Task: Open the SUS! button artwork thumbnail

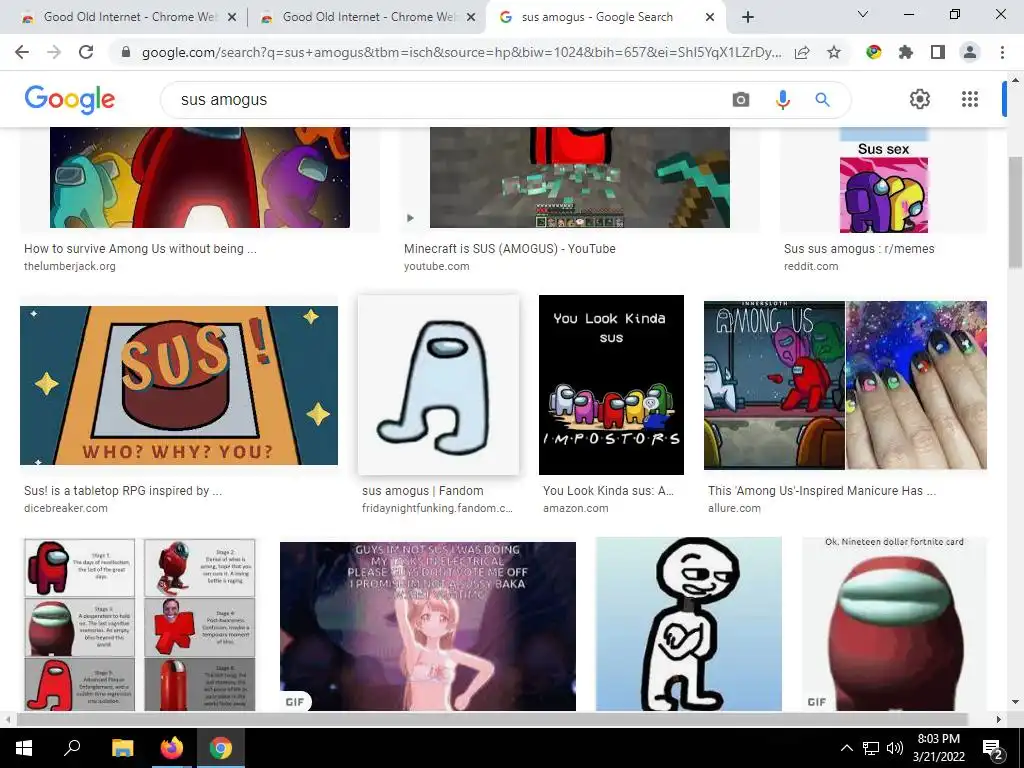Action: (x=179, y=385)
